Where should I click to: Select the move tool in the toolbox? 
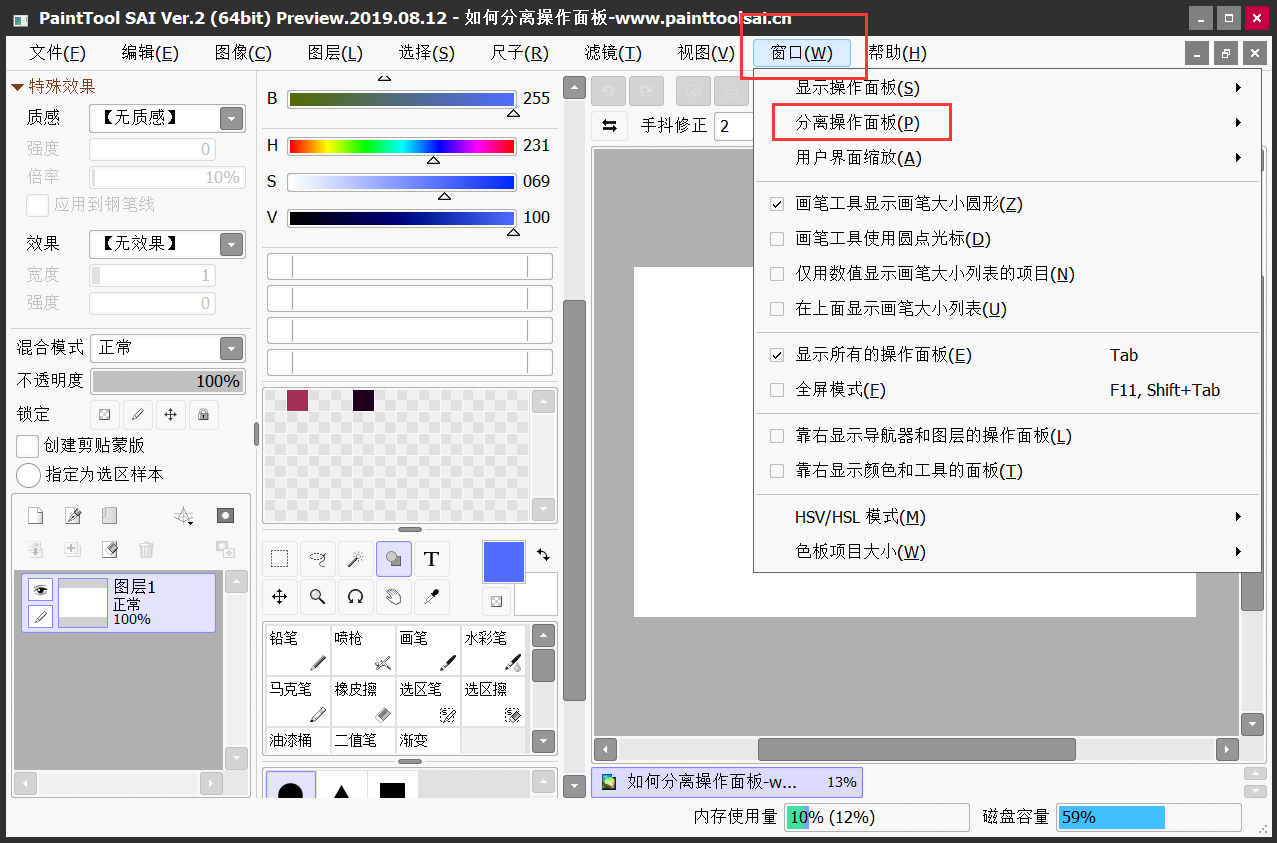click(x=280, y=597)
